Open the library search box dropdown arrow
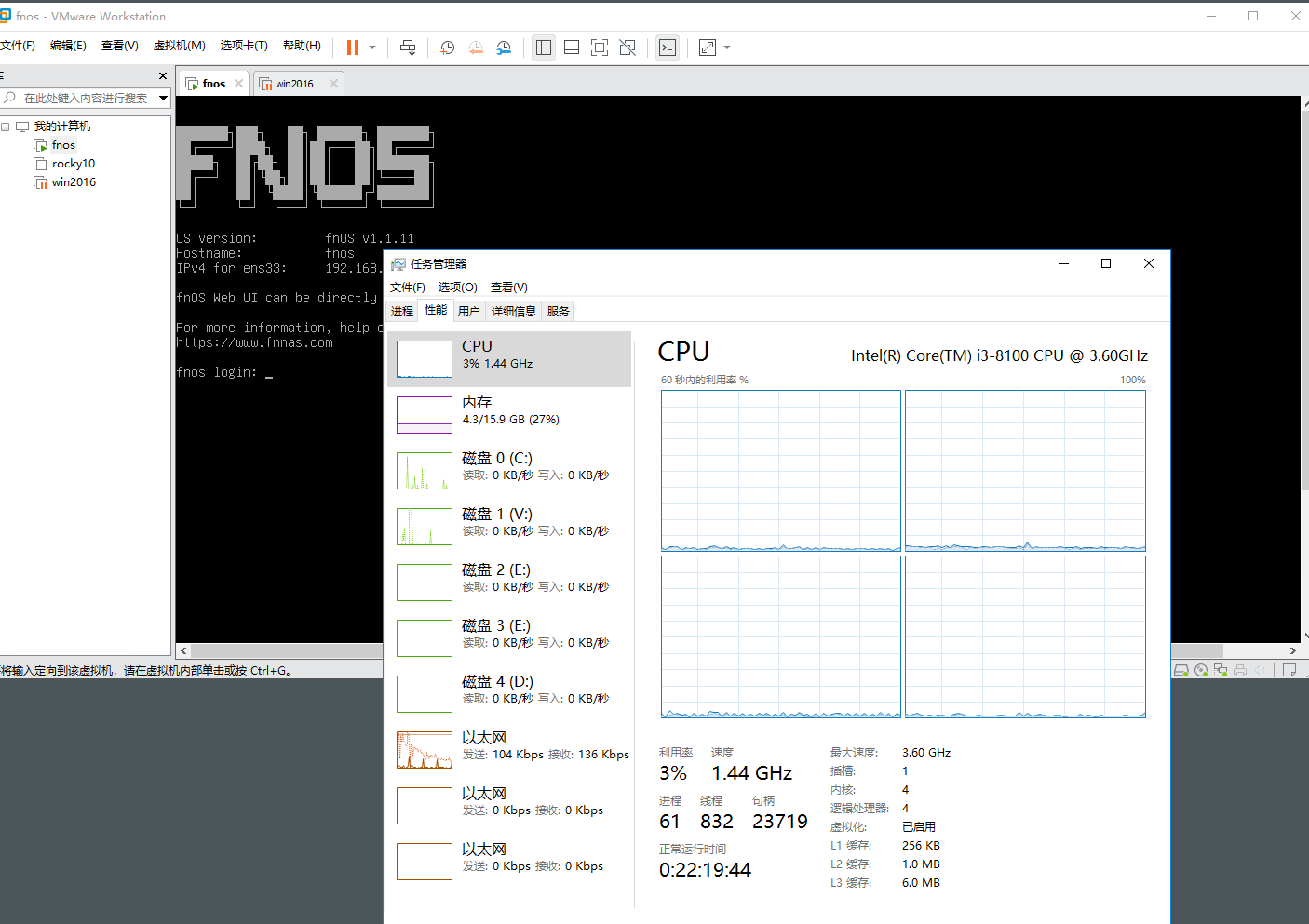This screenshot has width=1309, height=924. [163, 98]
